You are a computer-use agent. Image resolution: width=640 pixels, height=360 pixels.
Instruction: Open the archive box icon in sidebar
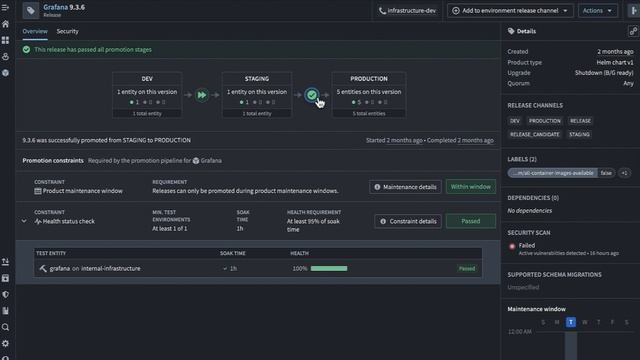tap(5, 278)
